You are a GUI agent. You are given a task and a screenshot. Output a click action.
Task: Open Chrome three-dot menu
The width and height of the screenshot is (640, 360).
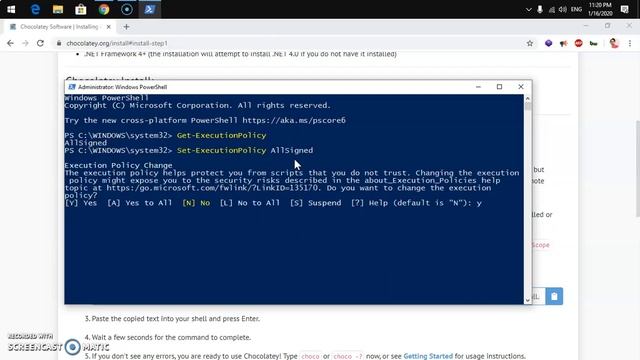click(x=630, y=43)
